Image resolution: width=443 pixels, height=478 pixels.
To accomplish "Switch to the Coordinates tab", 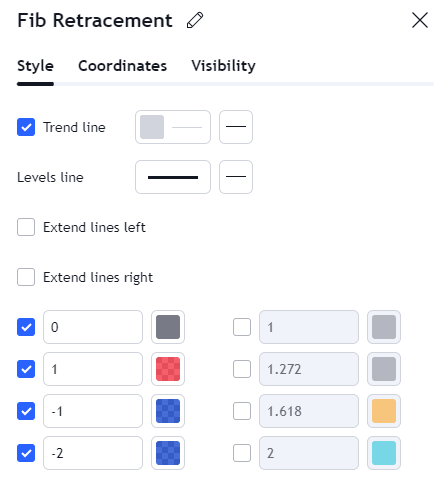I will (x=122, y=66).
